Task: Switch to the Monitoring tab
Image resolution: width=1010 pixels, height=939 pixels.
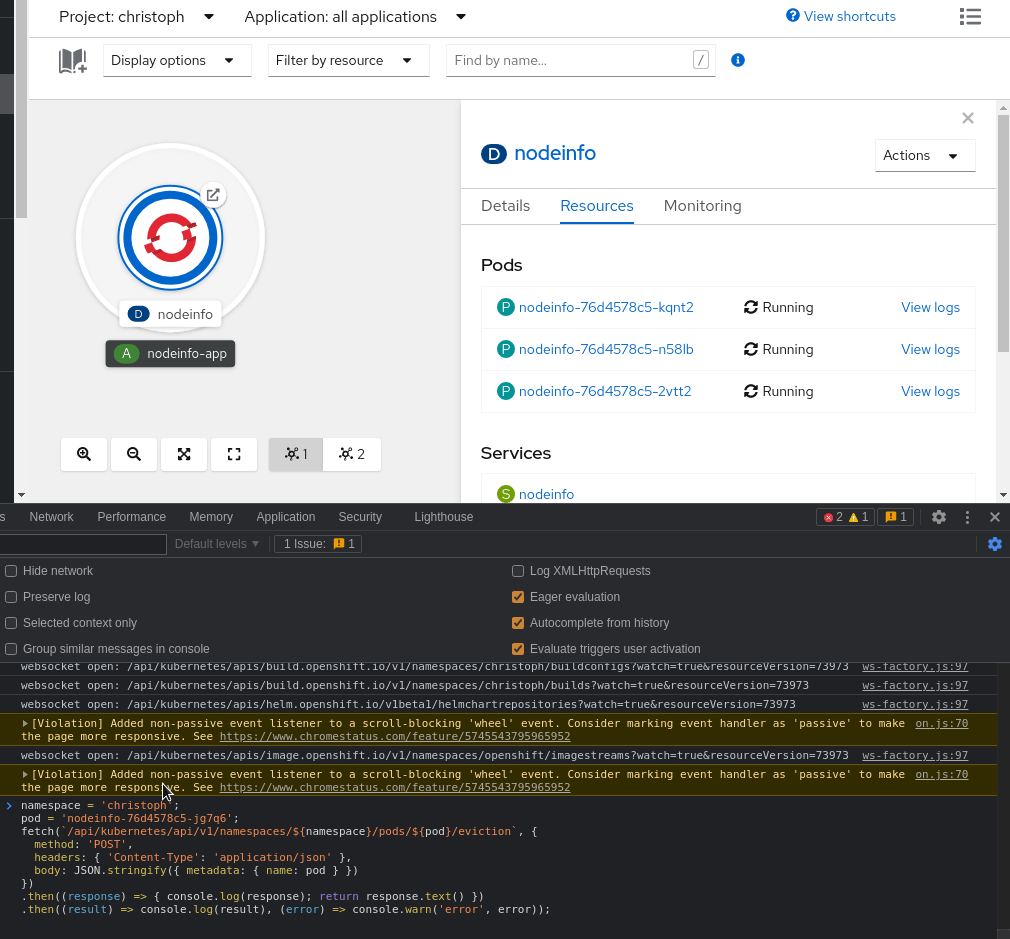Action: tap(702, 206)
